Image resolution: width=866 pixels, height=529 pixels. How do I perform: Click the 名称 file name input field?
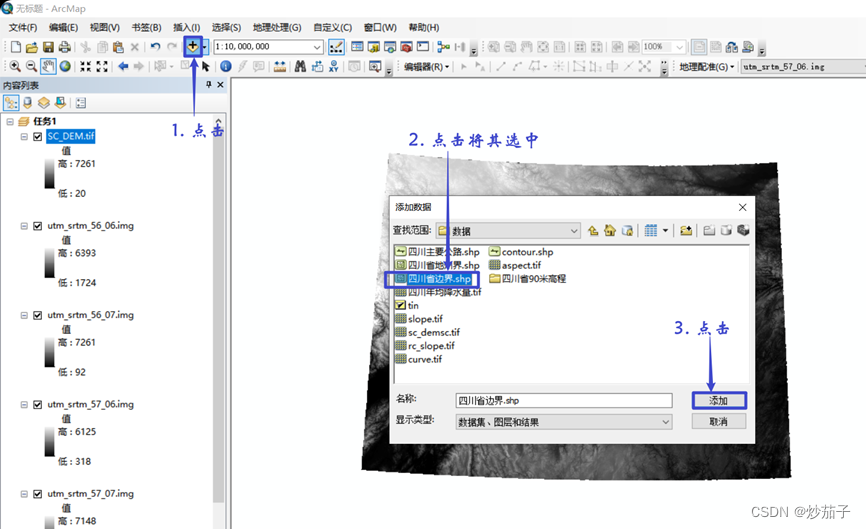[x=564, y=401]
